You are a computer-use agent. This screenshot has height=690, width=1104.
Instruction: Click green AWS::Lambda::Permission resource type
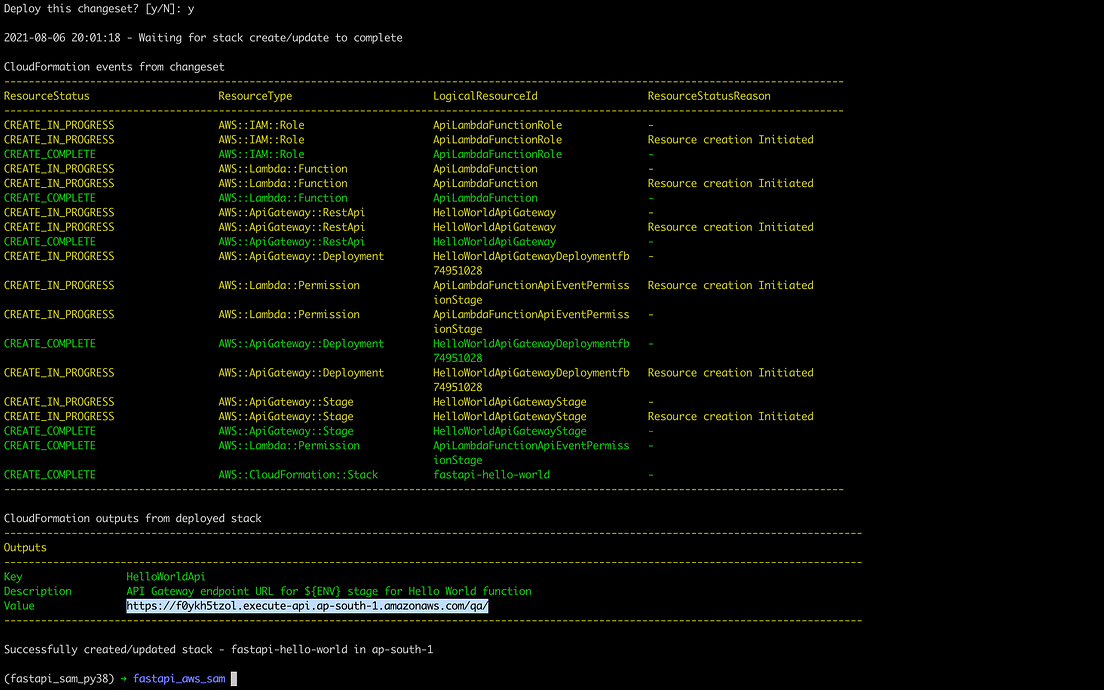pos(289,446)
